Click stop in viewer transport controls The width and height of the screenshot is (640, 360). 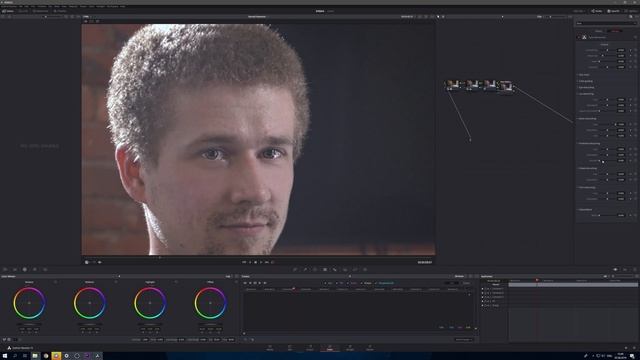coord(256,262)
